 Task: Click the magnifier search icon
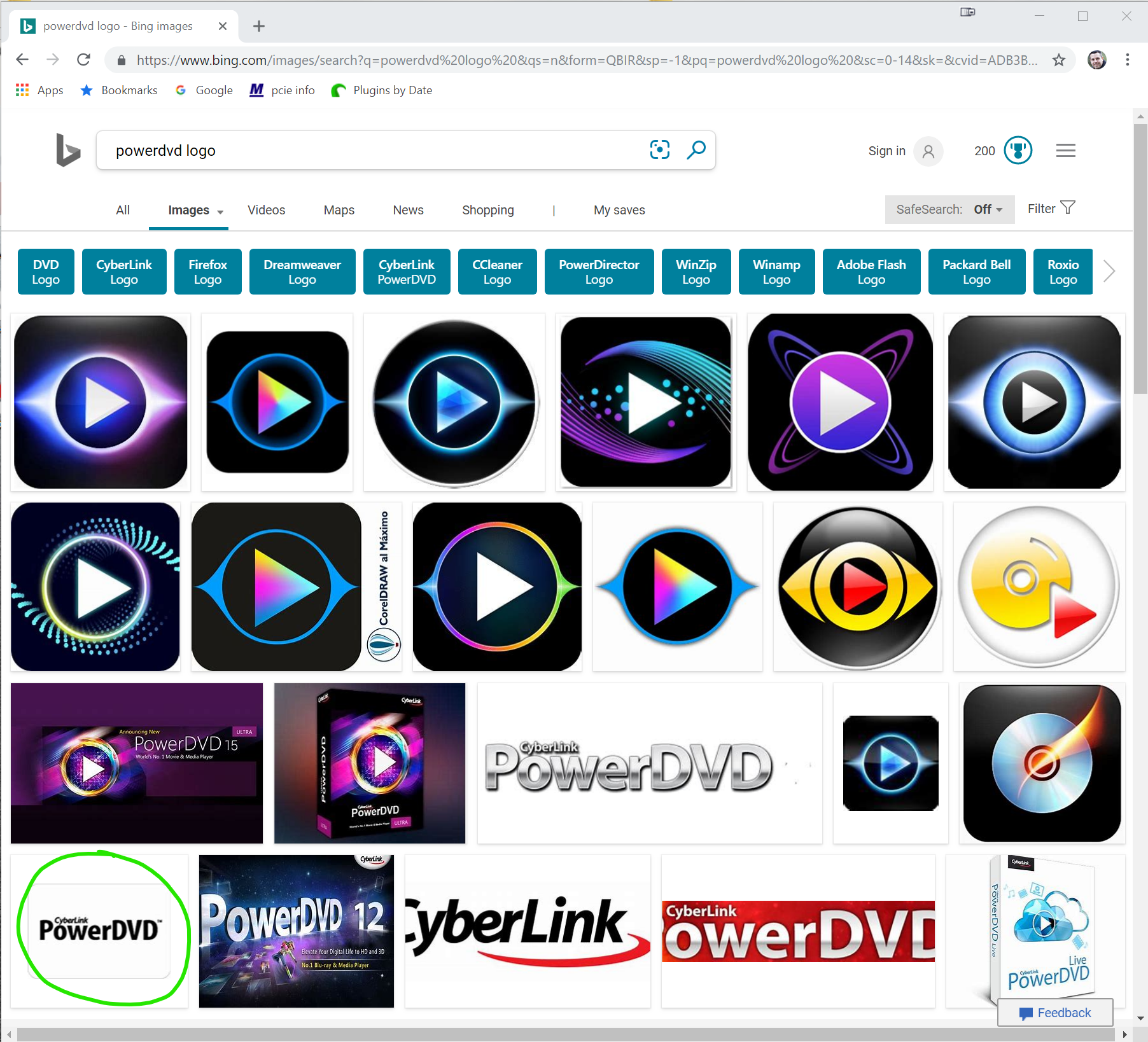click(696, 150)
